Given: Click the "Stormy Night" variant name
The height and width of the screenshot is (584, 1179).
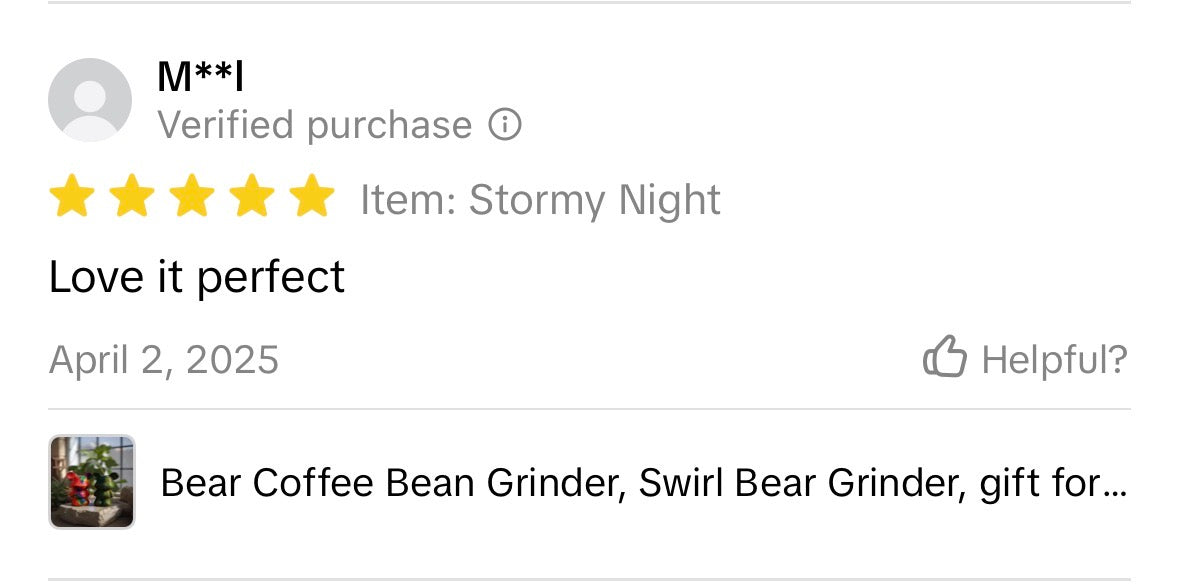Looking at the screenshot, I should (595, 199).
